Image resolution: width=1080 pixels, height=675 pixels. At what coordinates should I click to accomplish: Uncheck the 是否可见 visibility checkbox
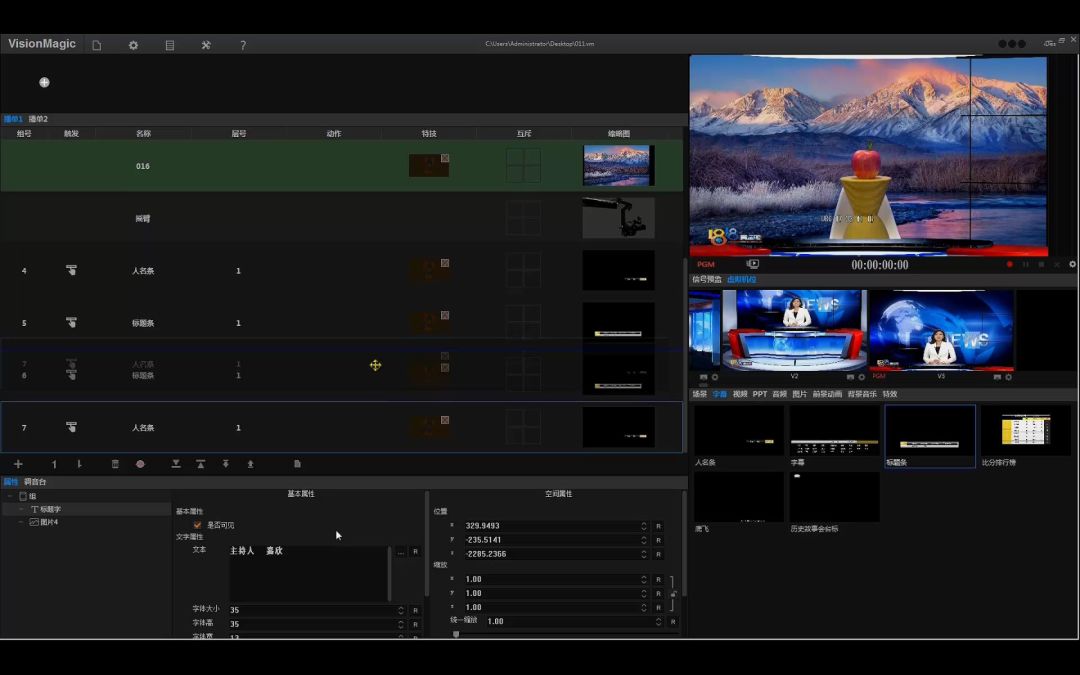click(x=197, y=525)
